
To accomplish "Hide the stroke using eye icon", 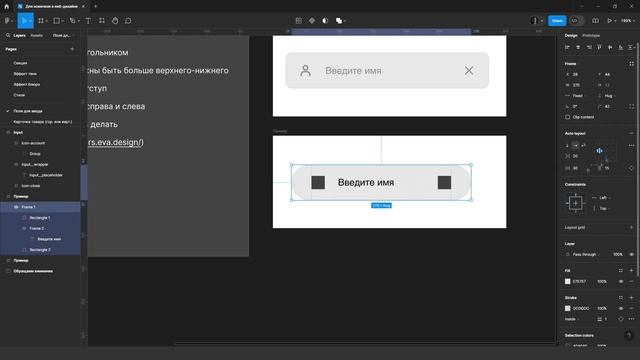I will tap(621, 308).
